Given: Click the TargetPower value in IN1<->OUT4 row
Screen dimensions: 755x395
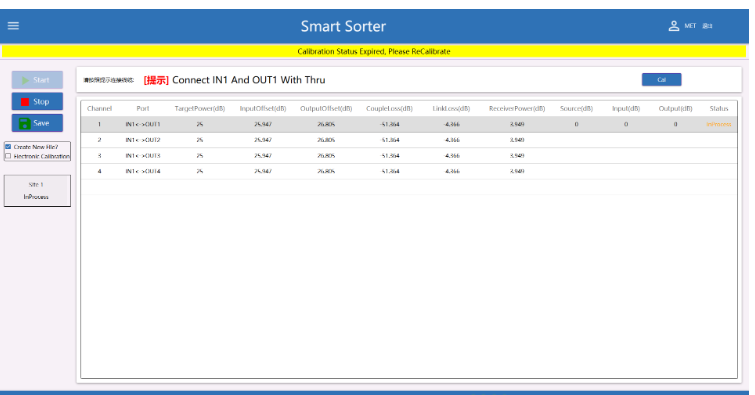Looking at the screenshot, I should [199, 171].
